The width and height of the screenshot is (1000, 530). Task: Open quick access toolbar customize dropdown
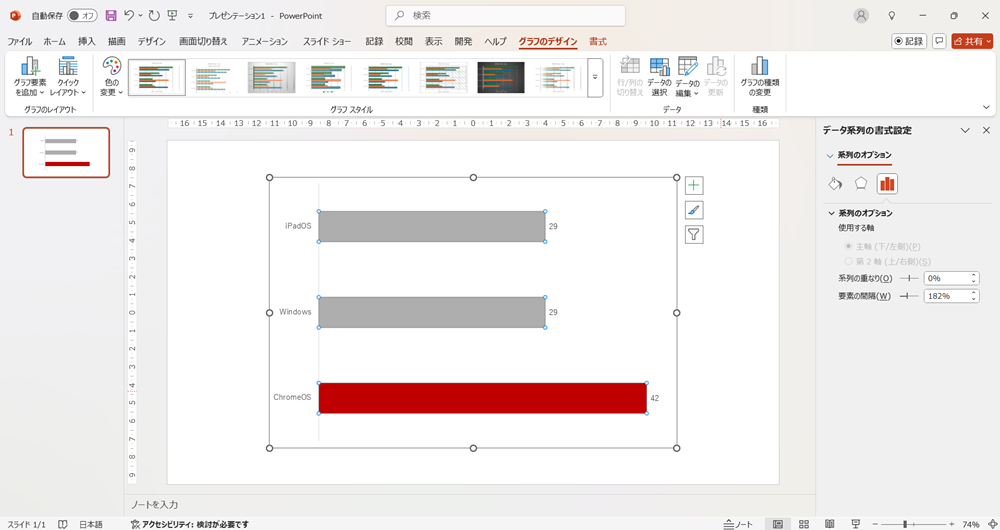click(190, 16)
